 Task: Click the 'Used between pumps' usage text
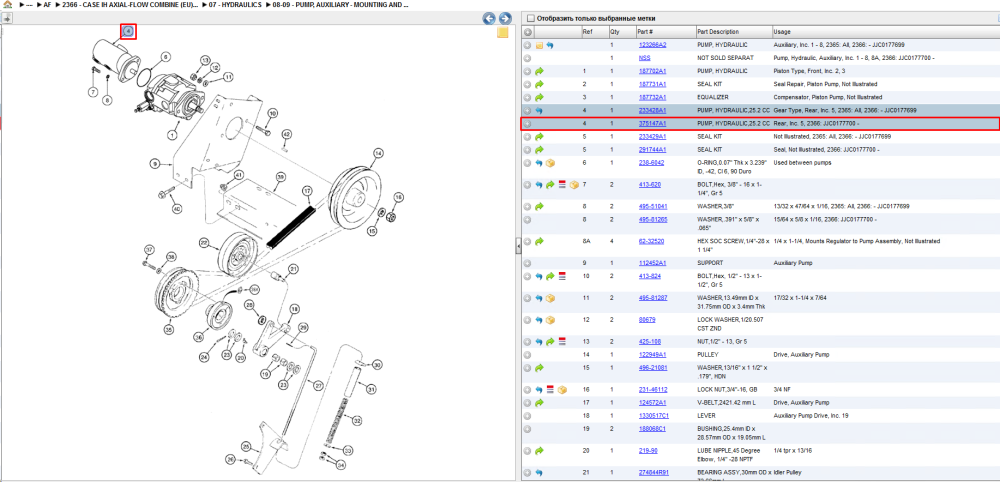[800, 163]
